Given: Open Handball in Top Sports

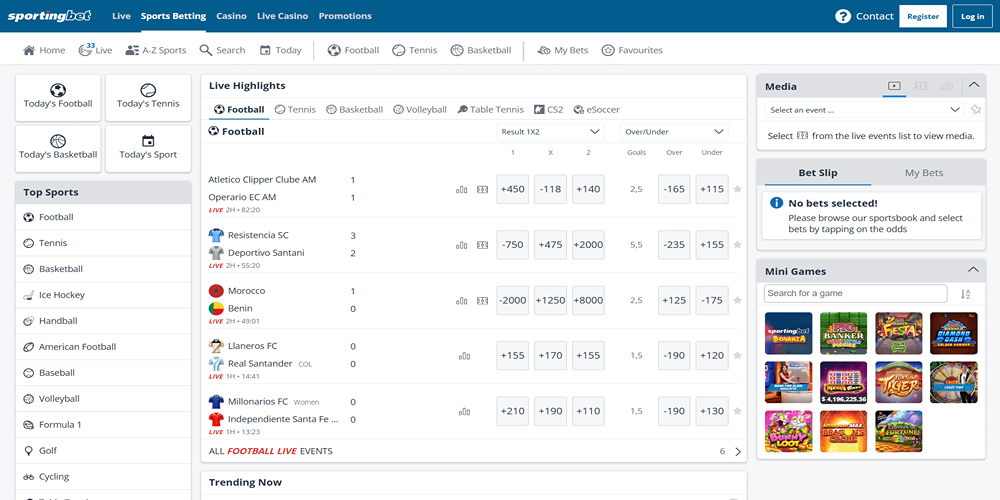Looking at the screenshot, I should pos(103,321).
